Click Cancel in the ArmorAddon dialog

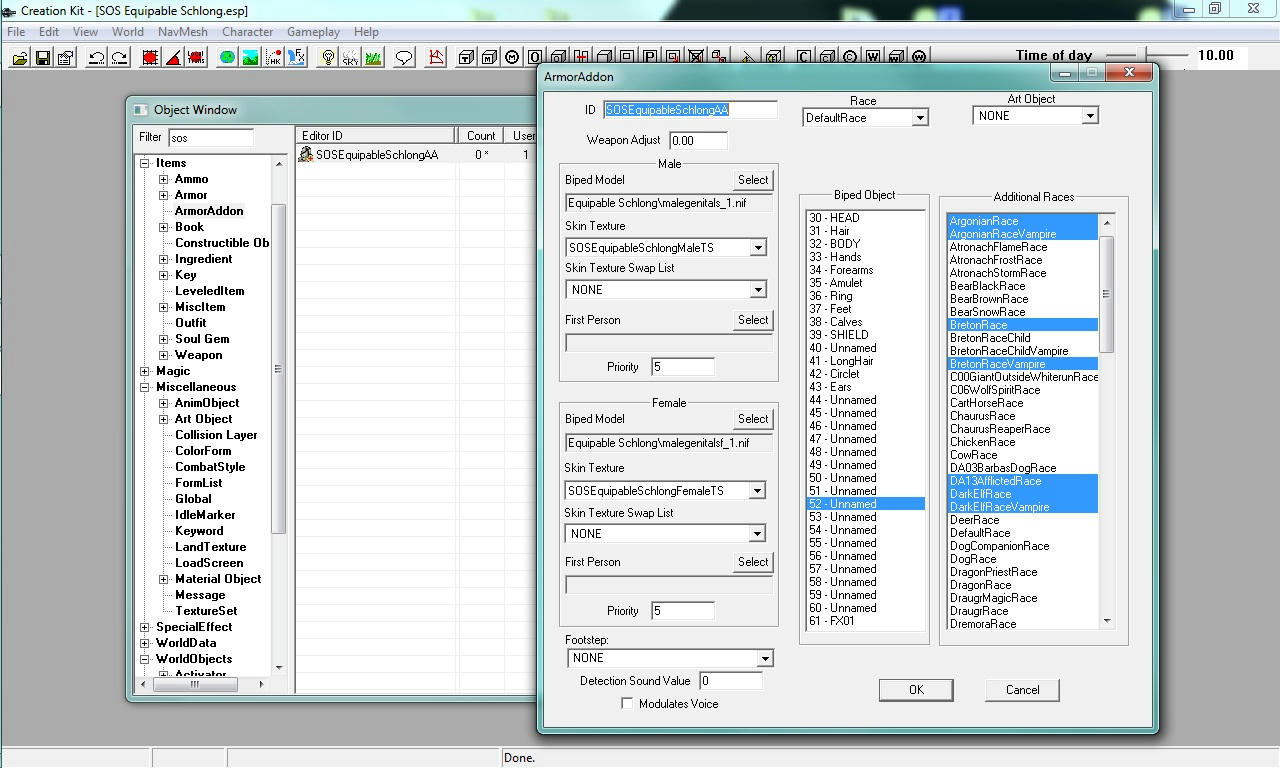coord(1022,690)
